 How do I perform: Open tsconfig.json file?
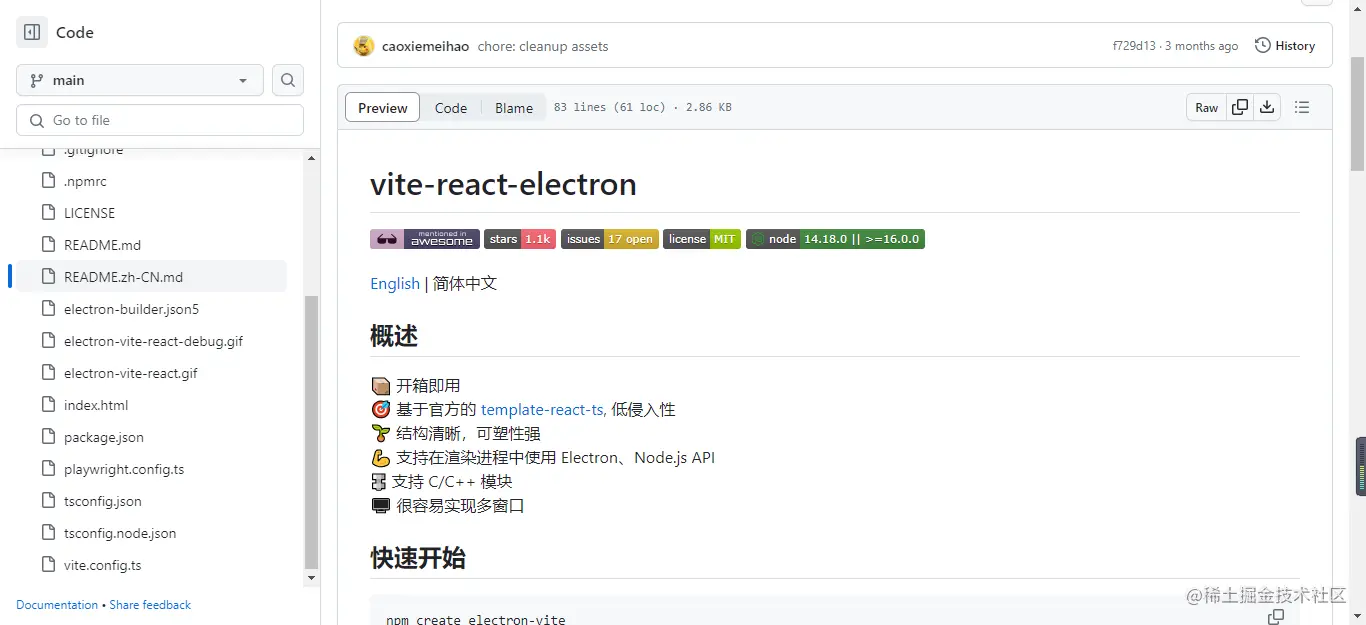pos(103,501)
